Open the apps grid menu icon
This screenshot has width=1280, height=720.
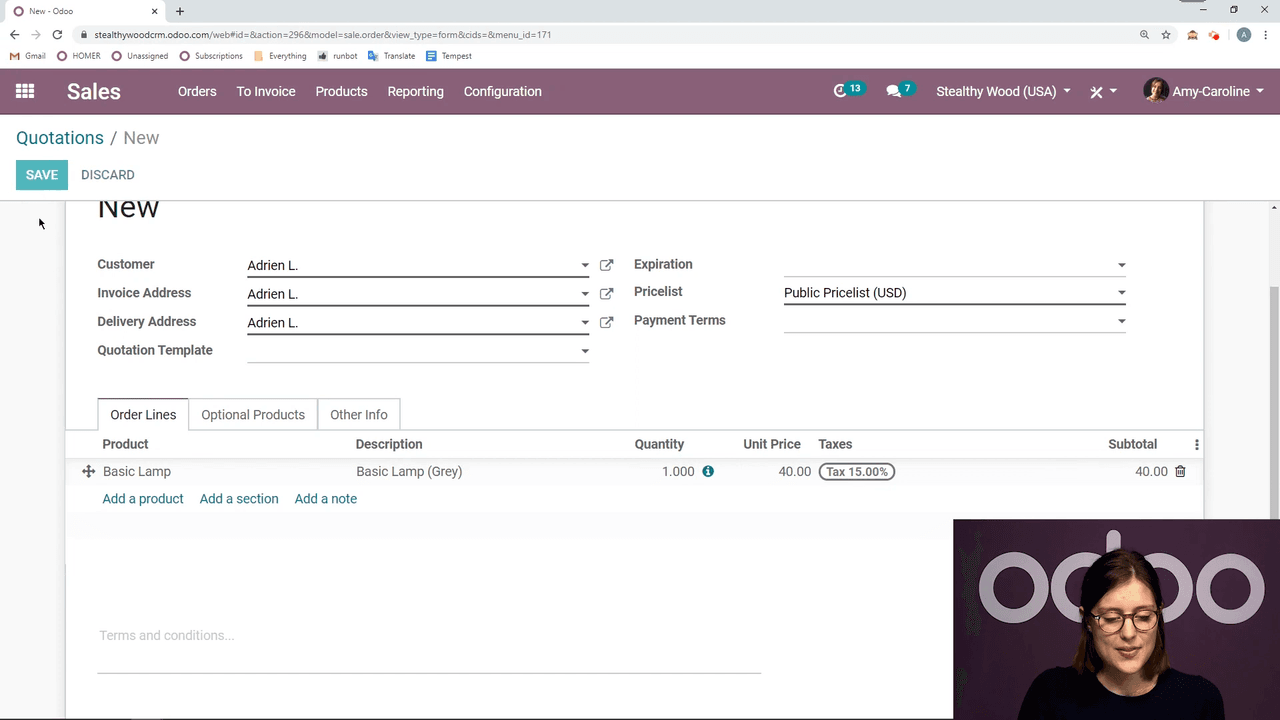25,91
